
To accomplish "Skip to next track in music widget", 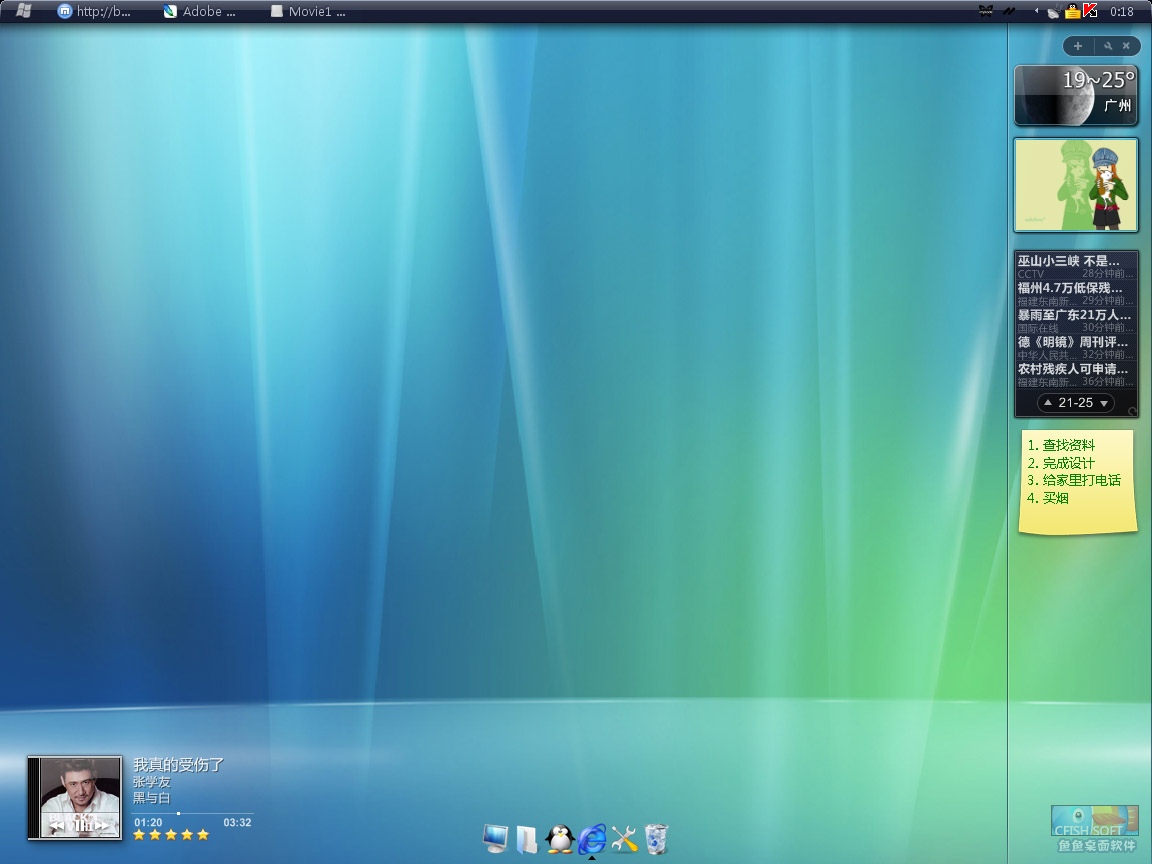I will pyautogui.click(x=101, y=824).
